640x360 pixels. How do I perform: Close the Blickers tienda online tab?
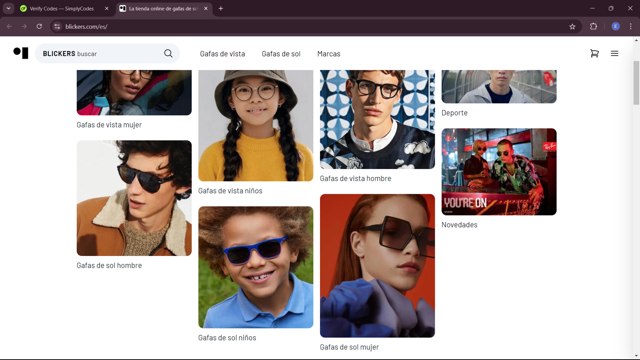click(x=206, y=8)
